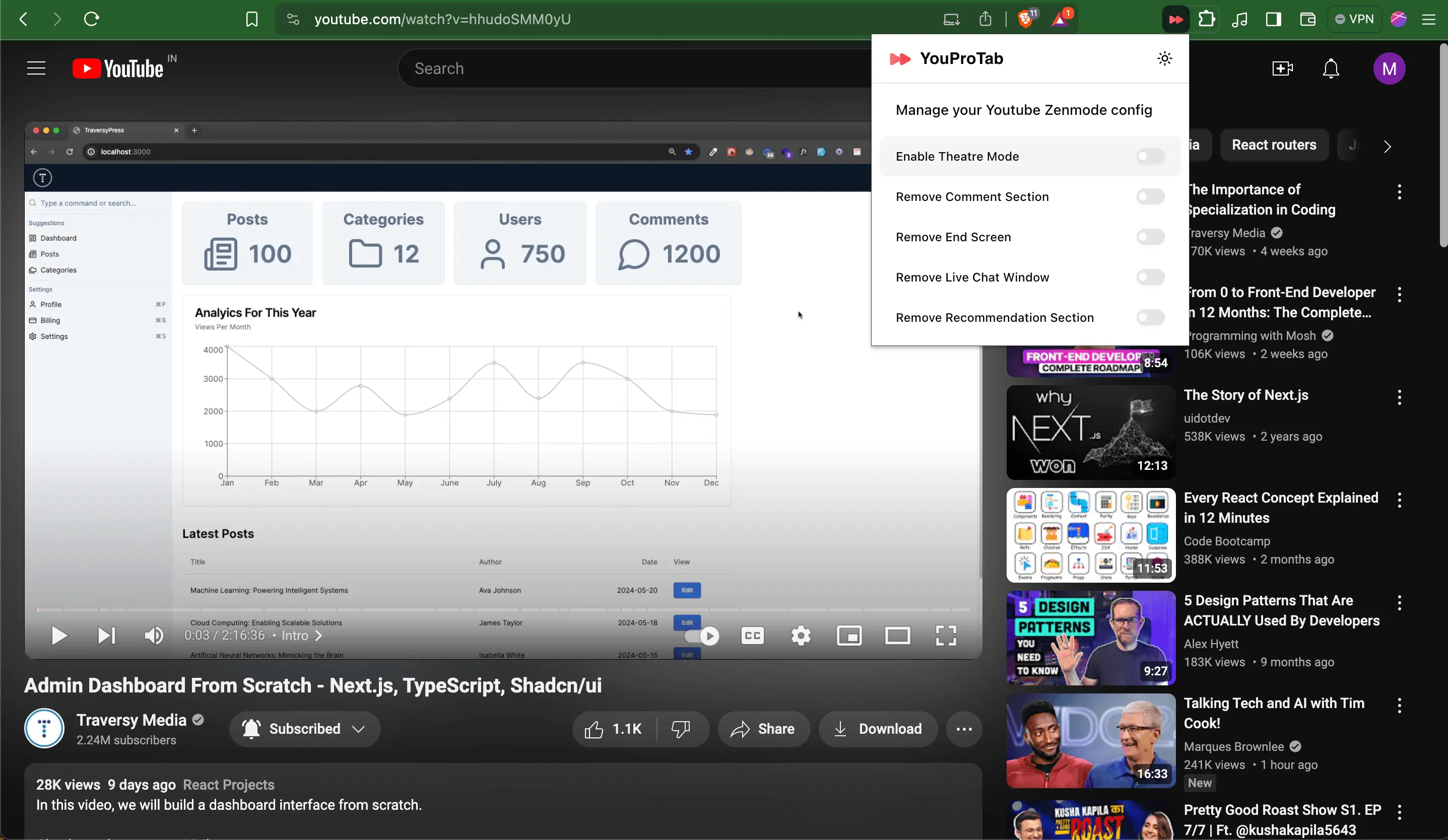Click the YouProTab theme sun icon
Viewport: 1448px width, 840px height.
(1164, 58)
